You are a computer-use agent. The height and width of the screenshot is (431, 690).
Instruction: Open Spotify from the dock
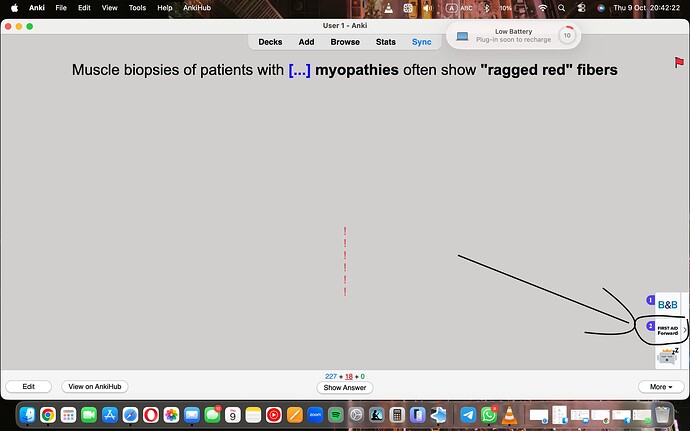coord(336,414)
